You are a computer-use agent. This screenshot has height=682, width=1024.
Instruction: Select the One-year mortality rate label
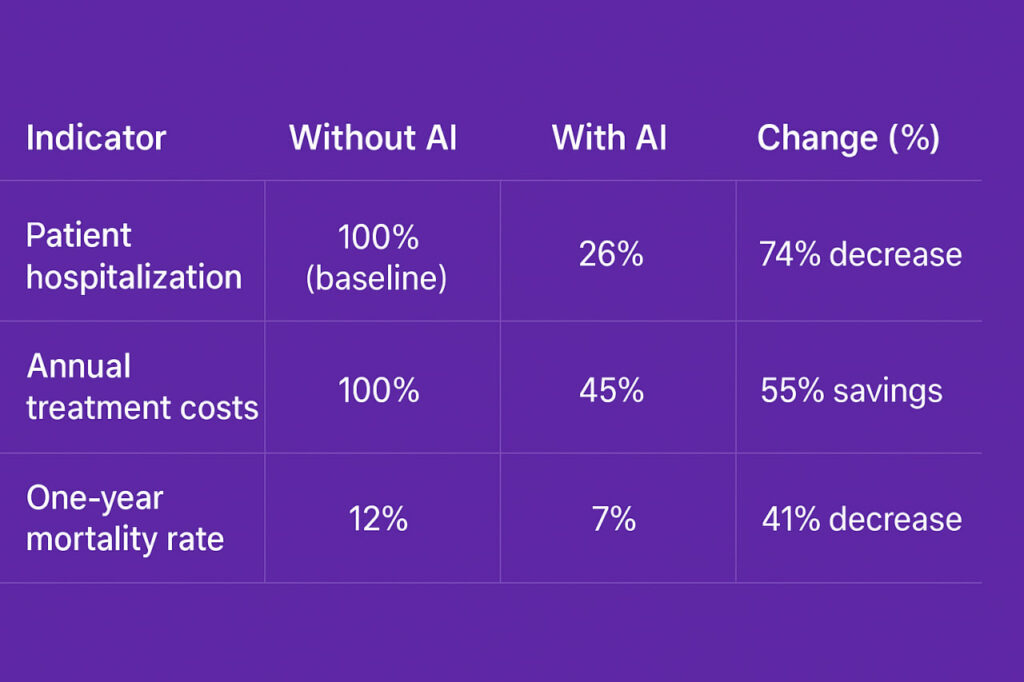[x=125, y=519]
